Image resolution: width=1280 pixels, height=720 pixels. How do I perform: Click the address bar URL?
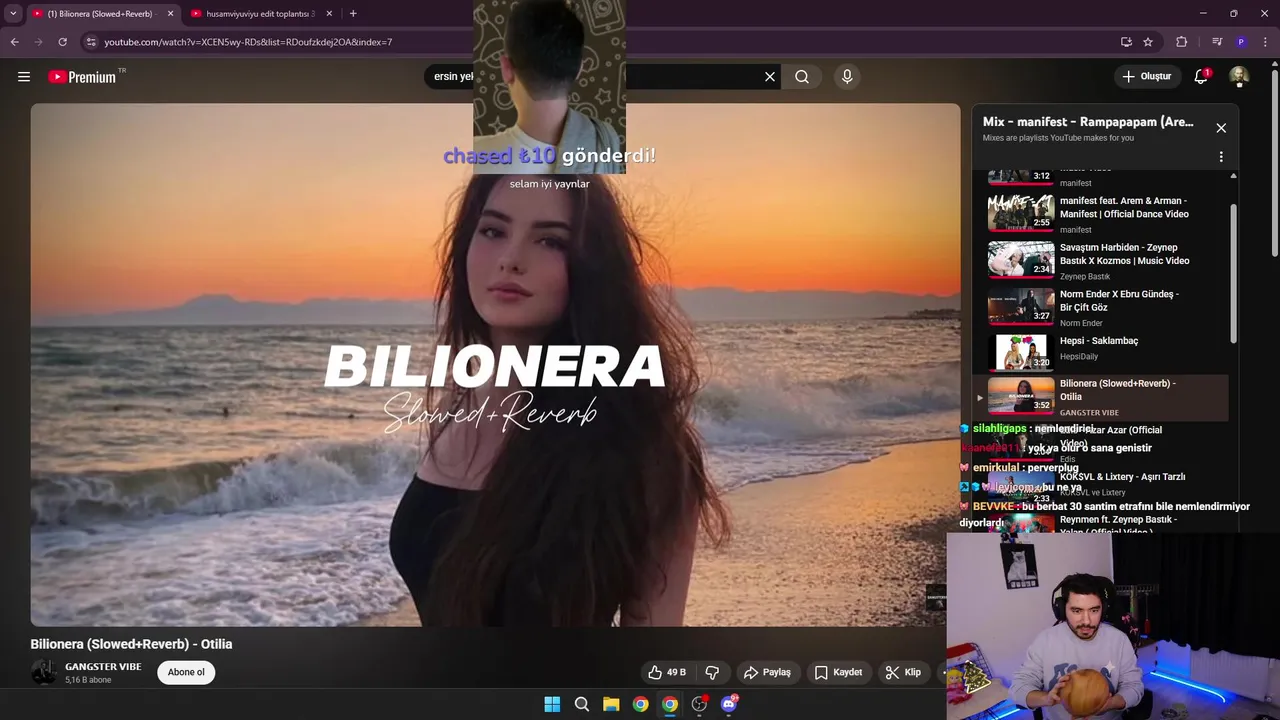click(x=248, y=42)
